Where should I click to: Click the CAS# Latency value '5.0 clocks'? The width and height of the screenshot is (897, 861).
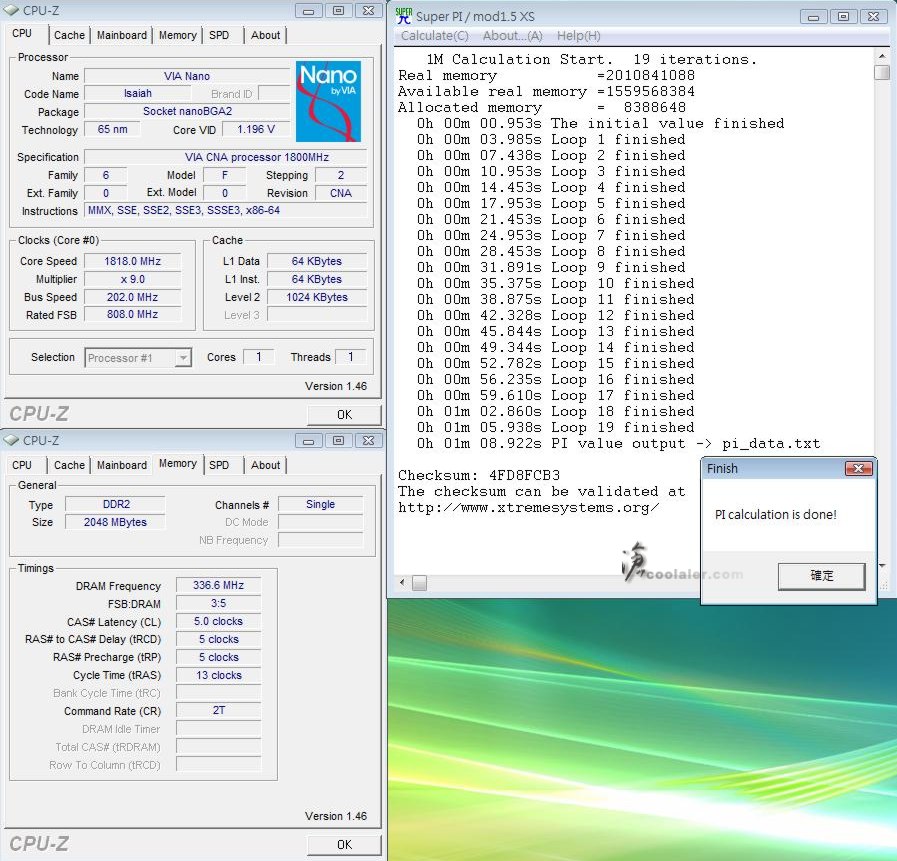click(219, 621)
